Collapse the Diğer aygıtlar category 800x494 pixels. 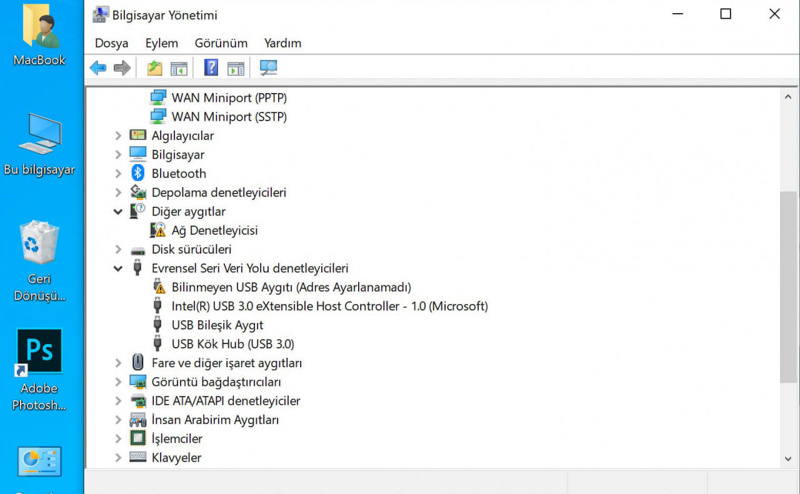click(118, 212)
